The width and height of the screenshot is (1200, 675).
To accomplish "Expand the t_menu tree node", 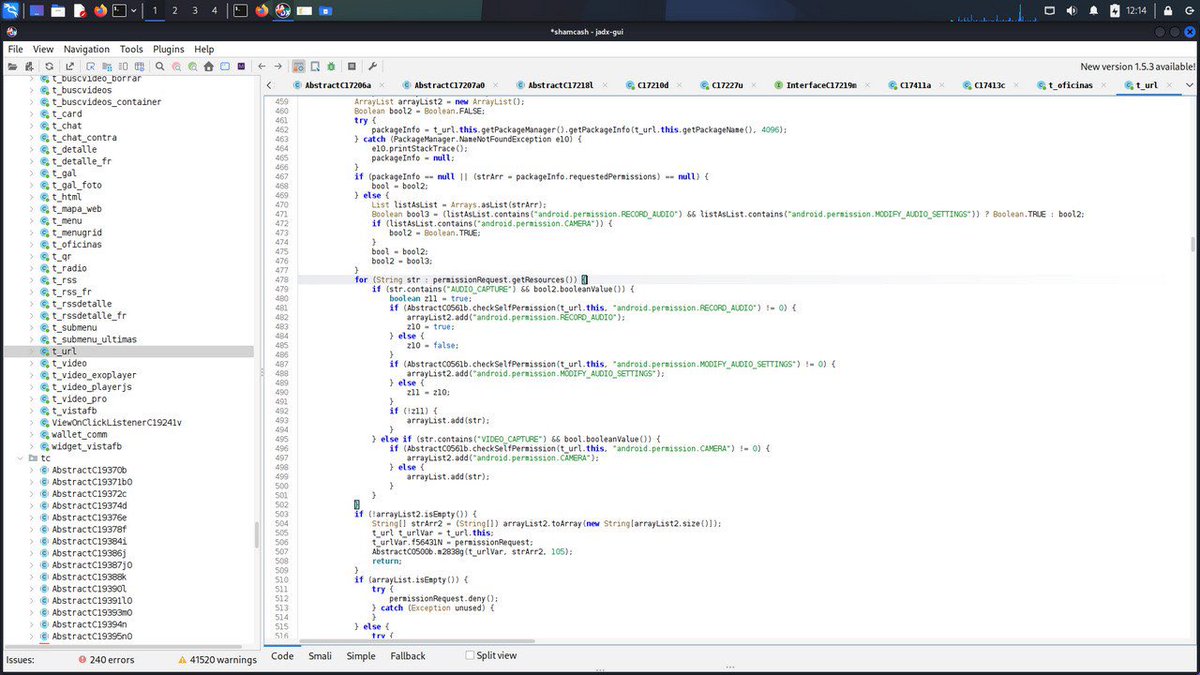I will coord(31,221).
